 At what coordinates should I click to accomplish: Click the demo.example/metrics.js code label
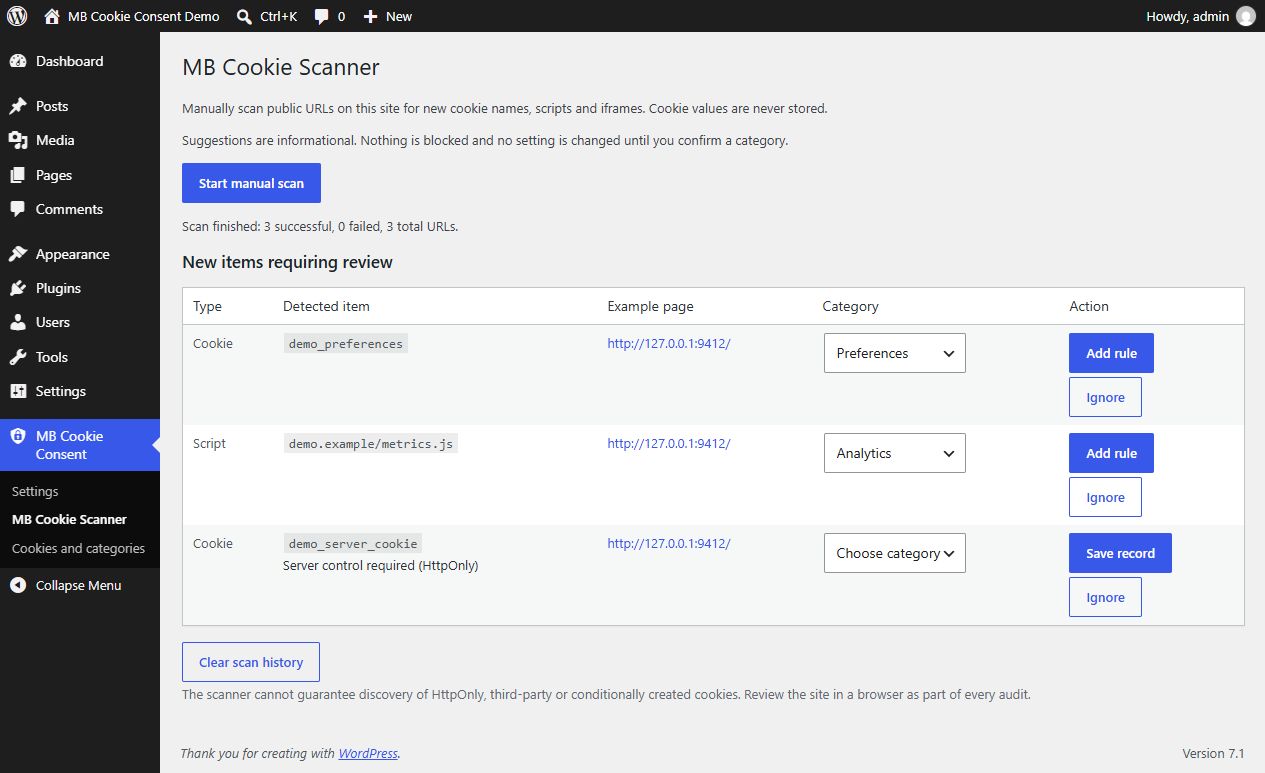coord(370,443)
